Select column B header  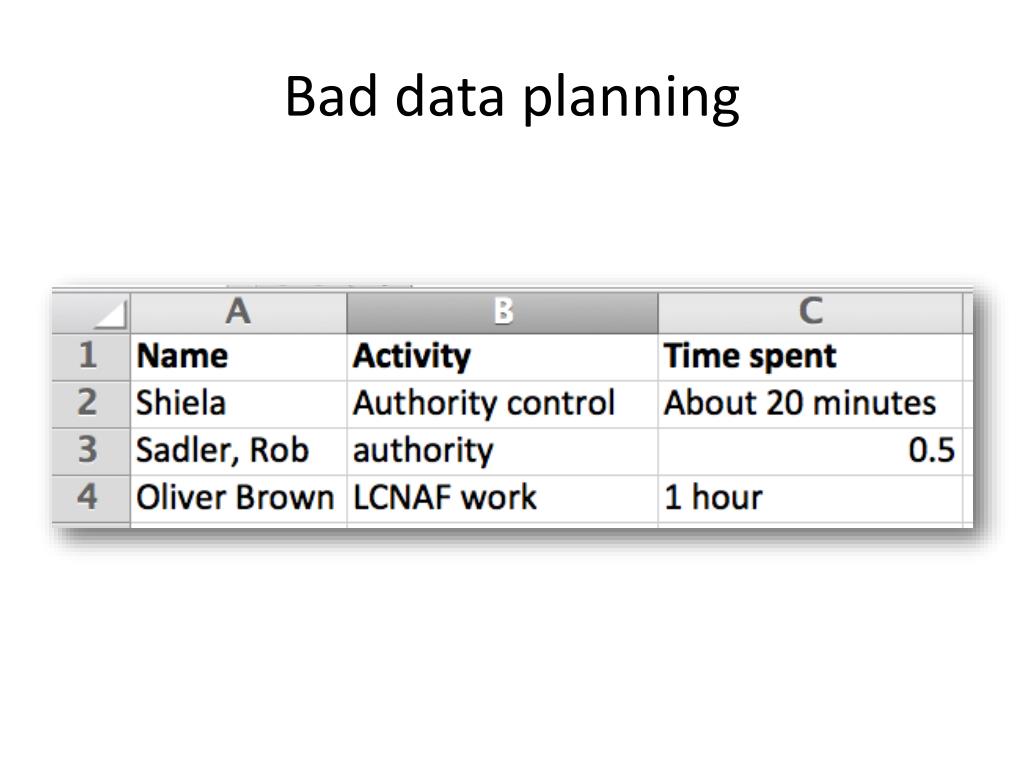502,312
